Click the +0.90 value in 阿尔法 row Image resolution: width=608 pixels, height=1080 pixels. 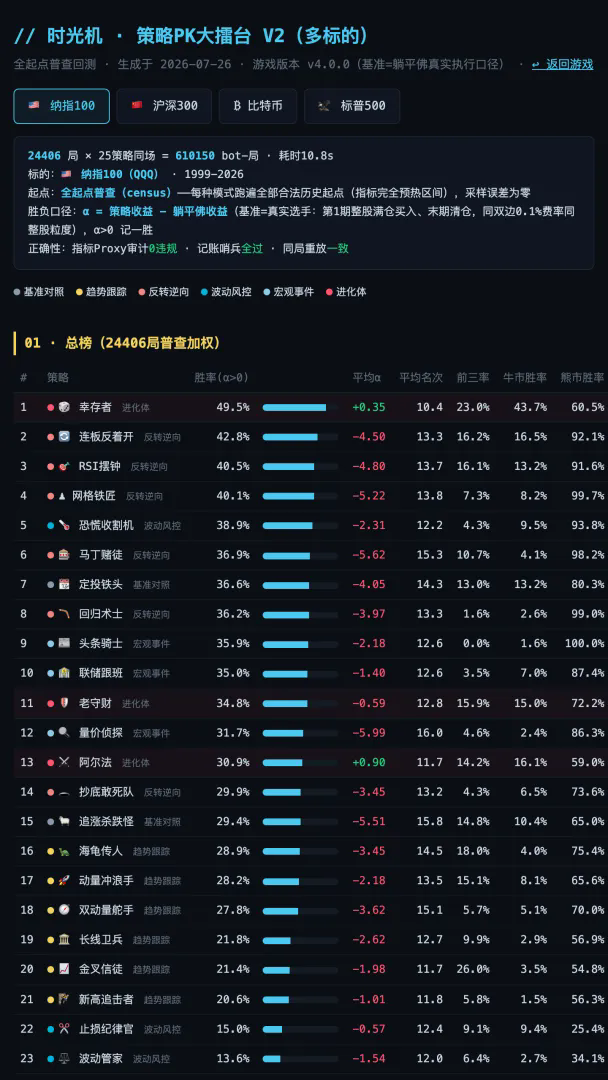368,762
